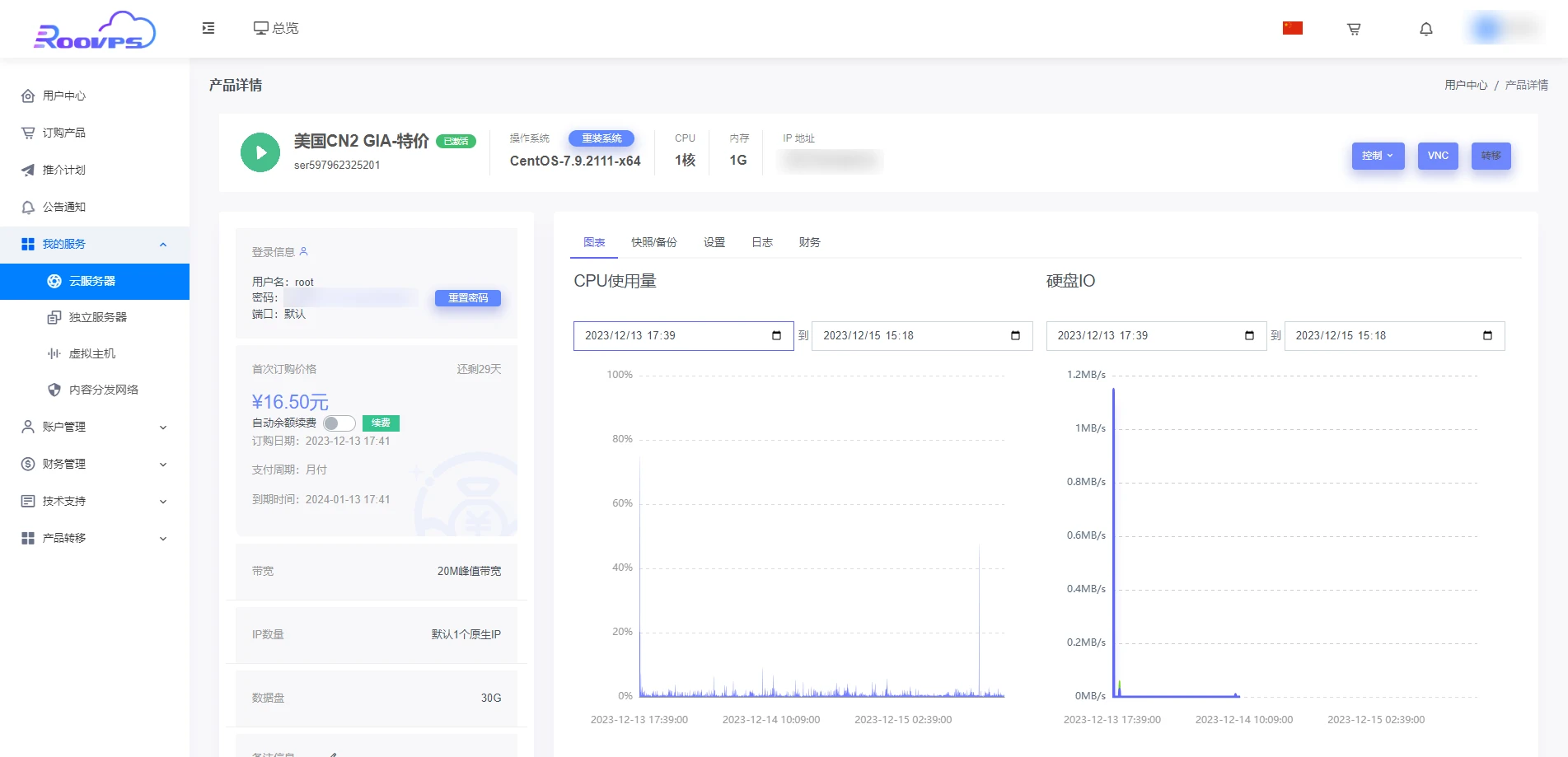Click the green server power status icon
The width and height of the screenshot is (1568, 757).
[260, 152]
